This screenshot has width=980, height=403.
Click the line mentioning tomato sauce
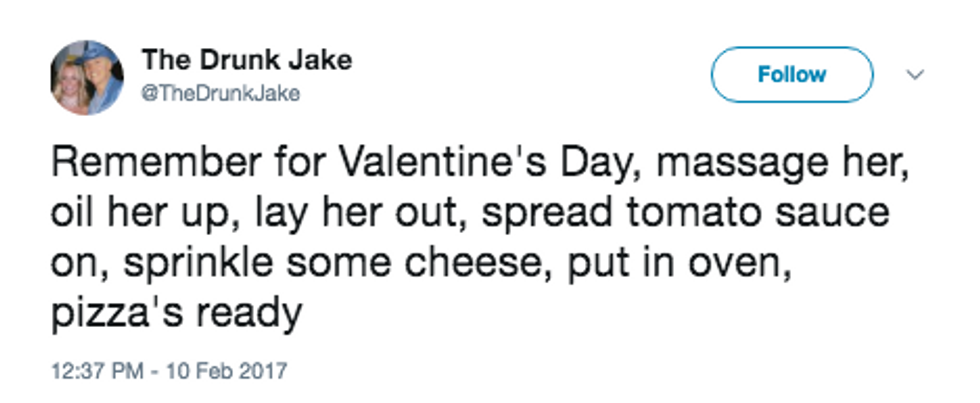[x=470, y=213]
